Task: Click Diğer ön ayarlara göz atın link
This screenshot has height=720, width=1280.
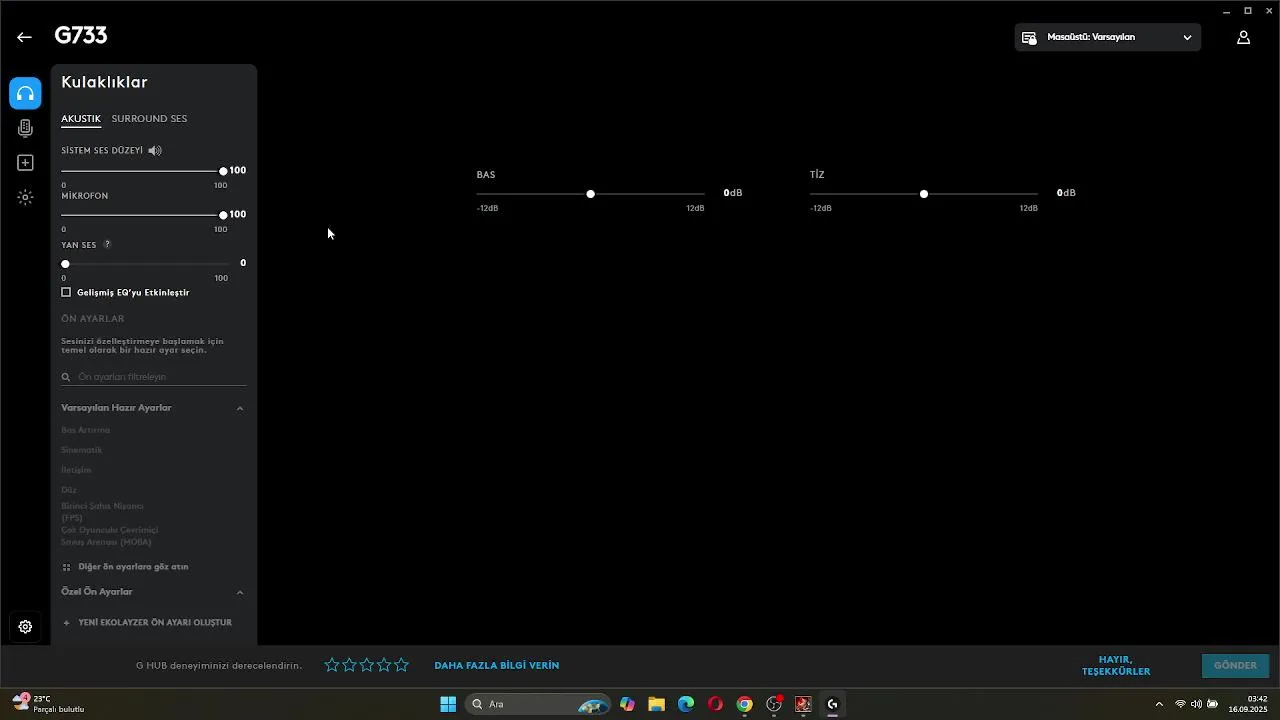Action: click(133, 567)
